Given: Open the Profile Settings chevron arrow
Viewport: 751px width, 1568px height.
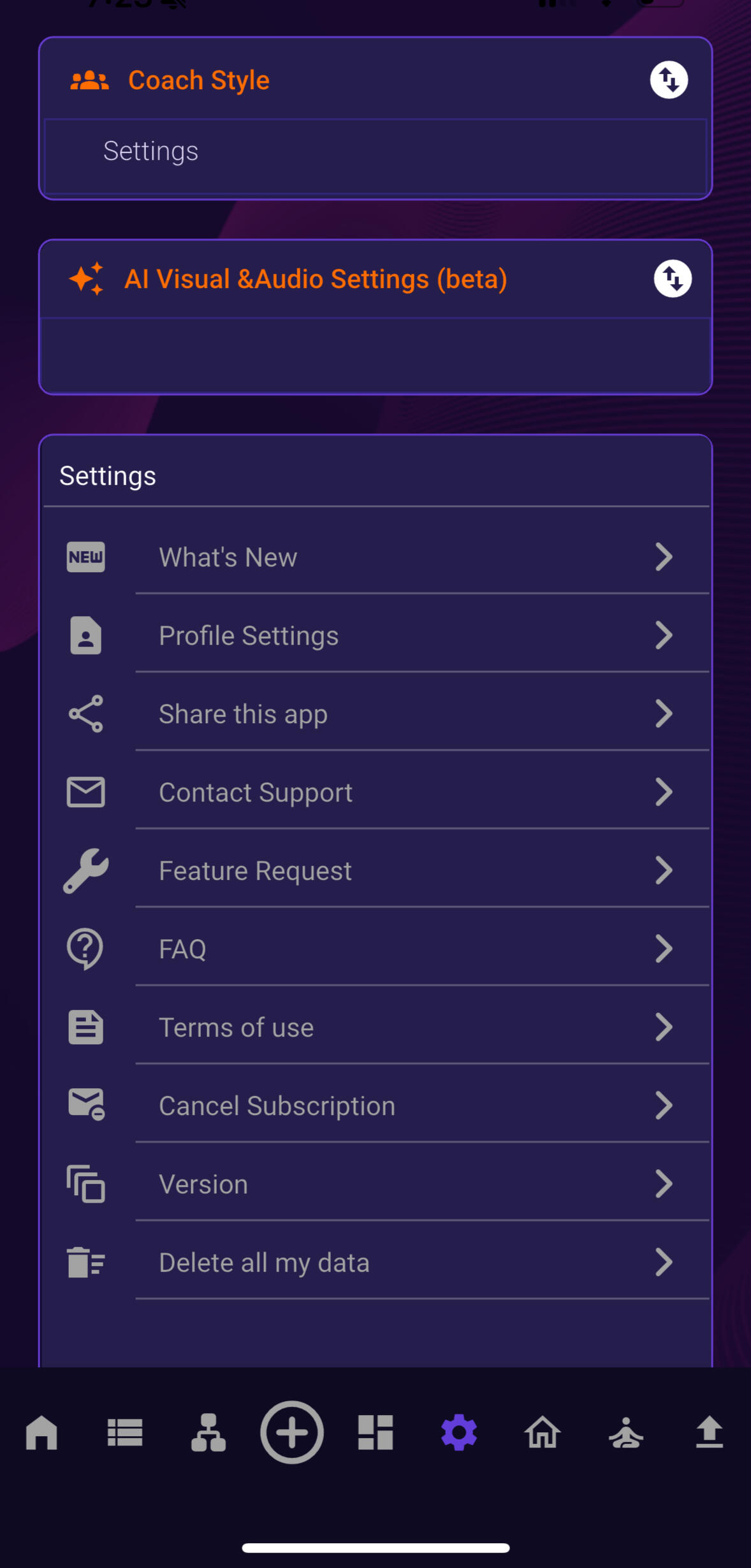Looking at the screenshot, I should point(664,635).
